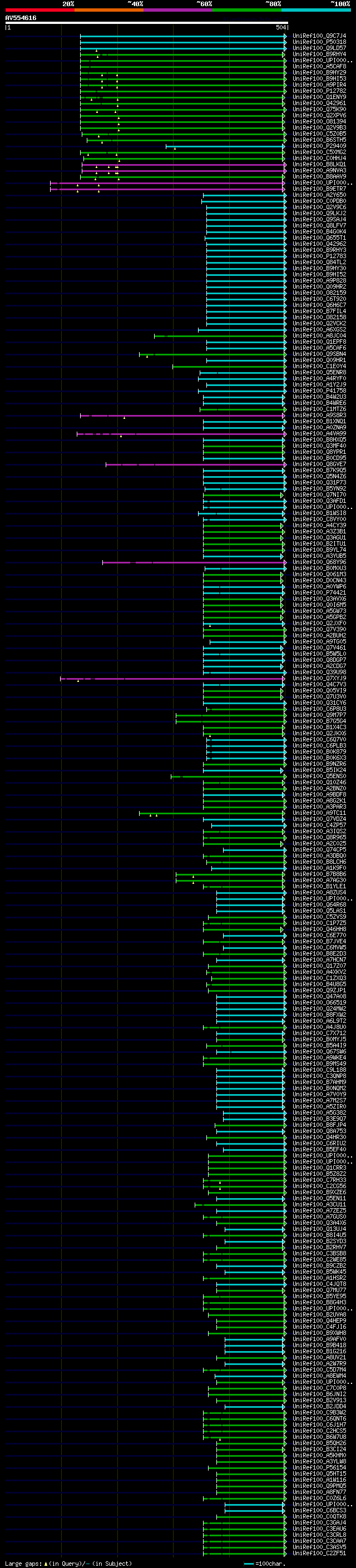This screenshot has height=1568, width=356.
Task: Open hit UniRef100_P74421
Action: [x=319, y=592]
